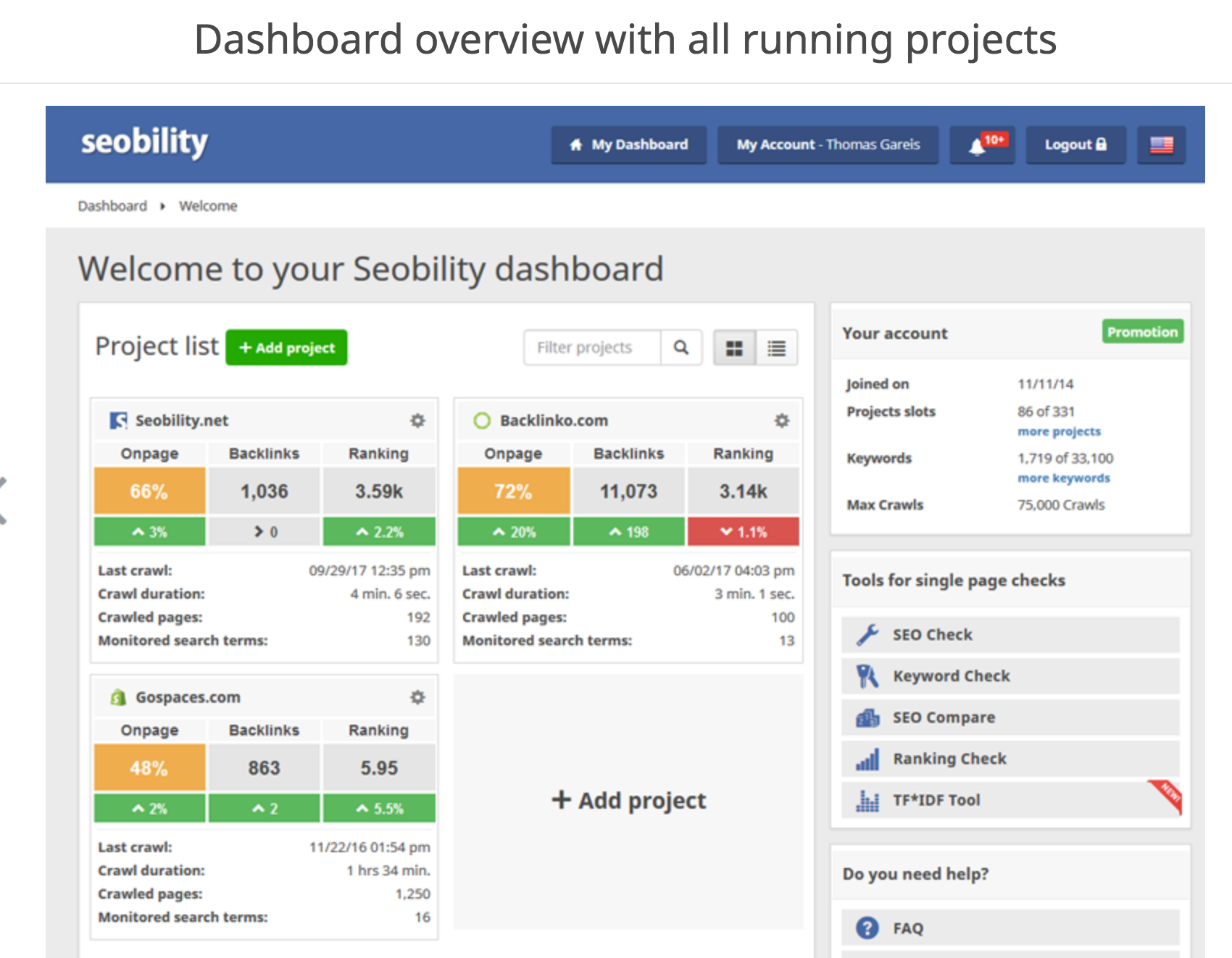Click Seobility.net backlinks change showing 0
Viewport: 1232px width, 958px height.
coord(265,532)
